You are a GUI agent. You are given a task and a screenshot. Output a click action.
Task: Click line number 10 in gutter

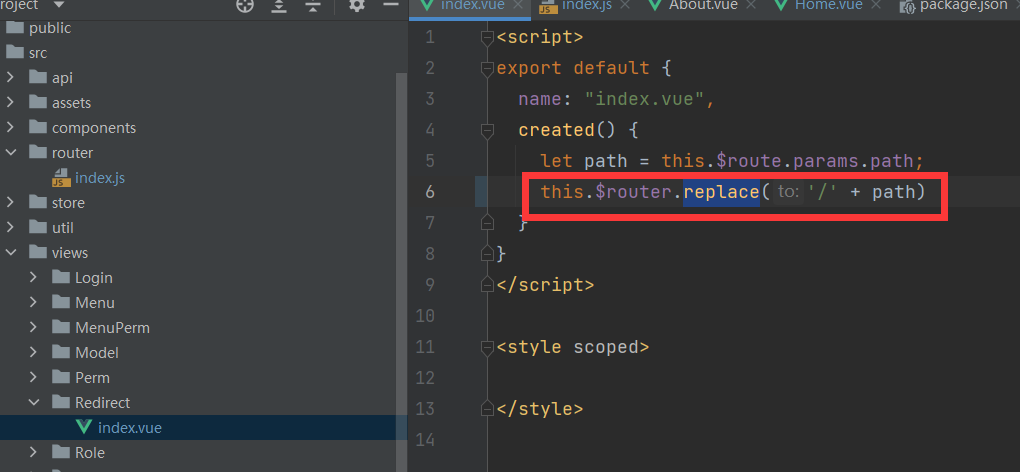(425, 316)
